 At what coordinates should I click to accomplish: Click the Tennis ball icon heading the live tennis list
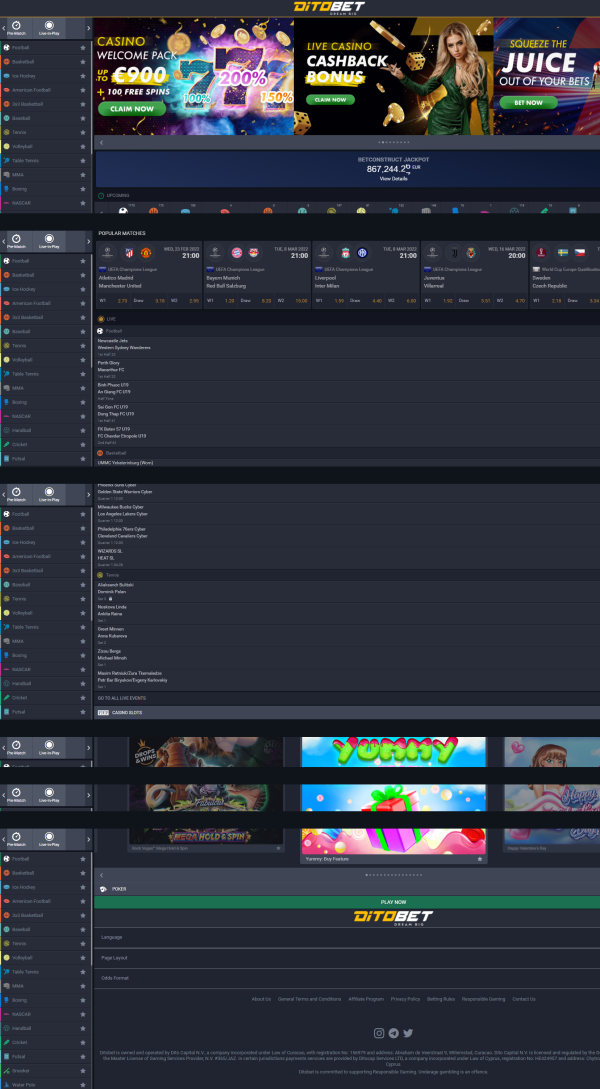point(101,575)
